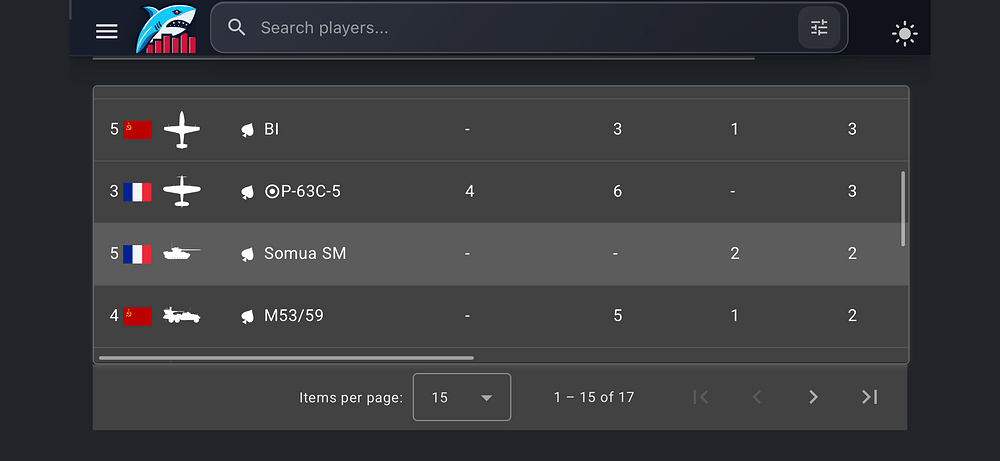Screen dimensions: 1000x461
Task: Jump to the last page
Action: [870, 397]
